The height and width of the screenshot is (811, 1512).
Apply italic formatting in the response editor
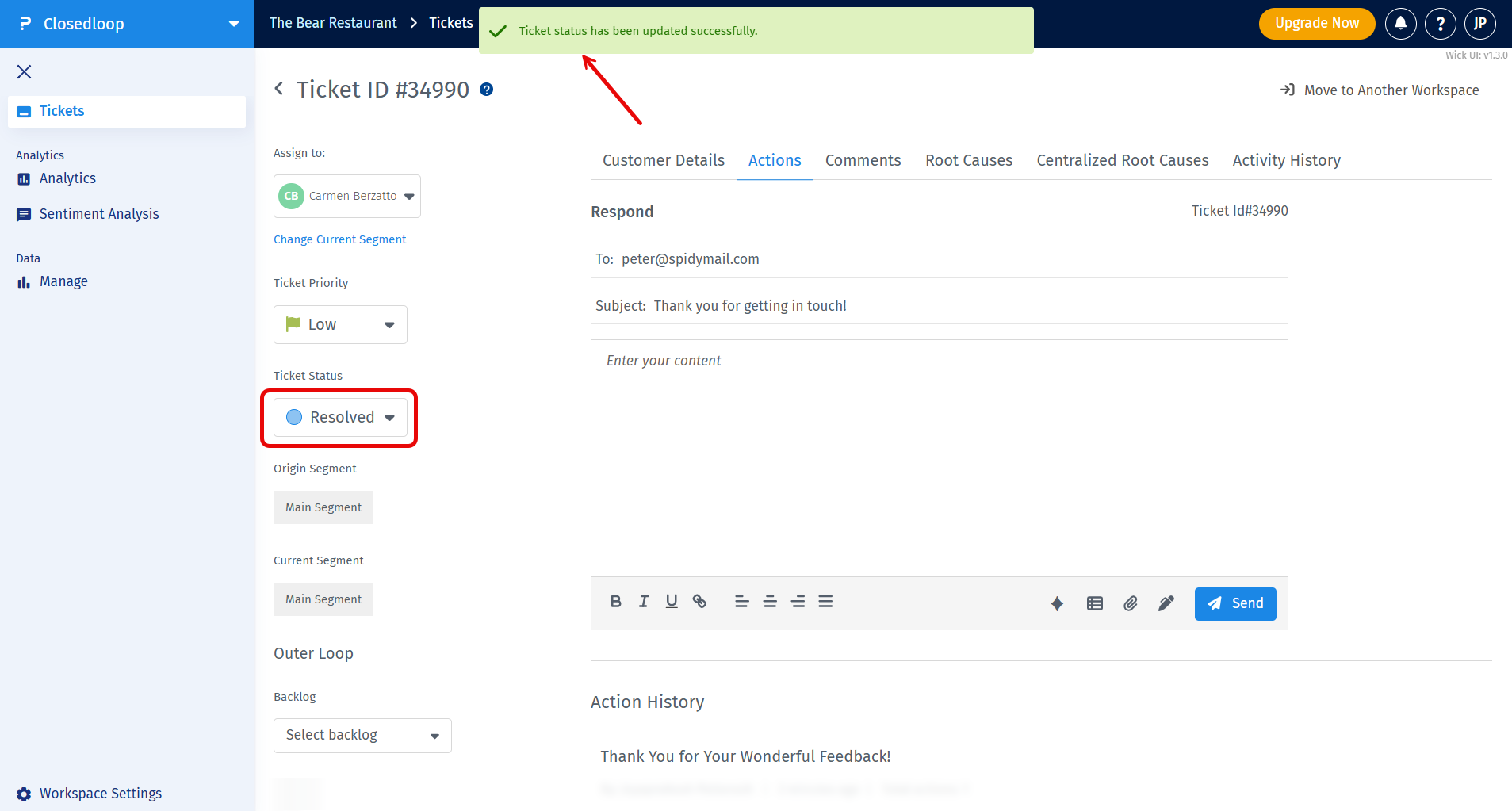click(x=644, y=602)
